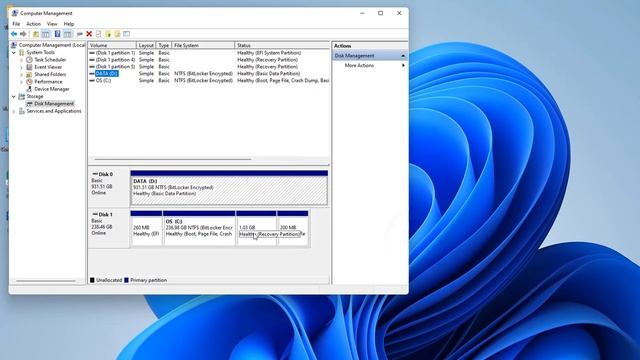
Task: Select Storage node in tree
Action: (x=35, y=96)
